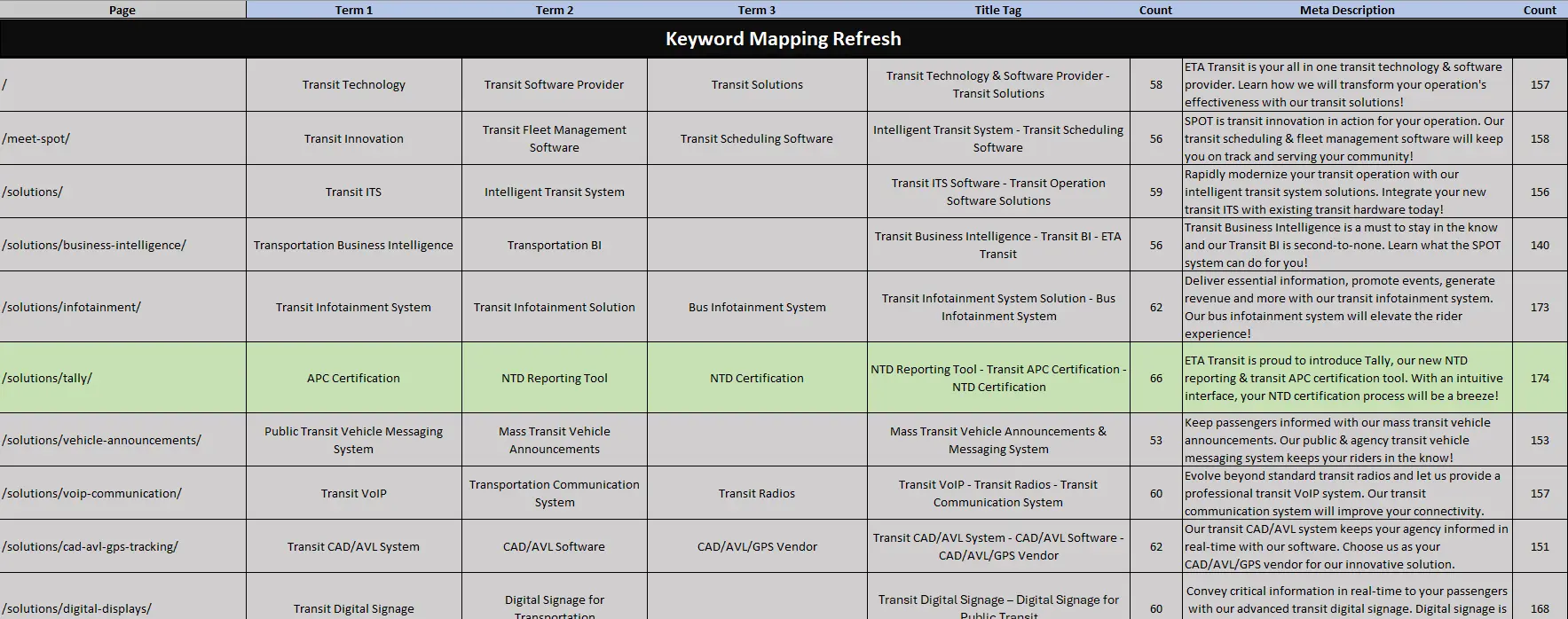
Task: Click the /solutions/voip-communication/ page cell
Action: click(122, 493)
